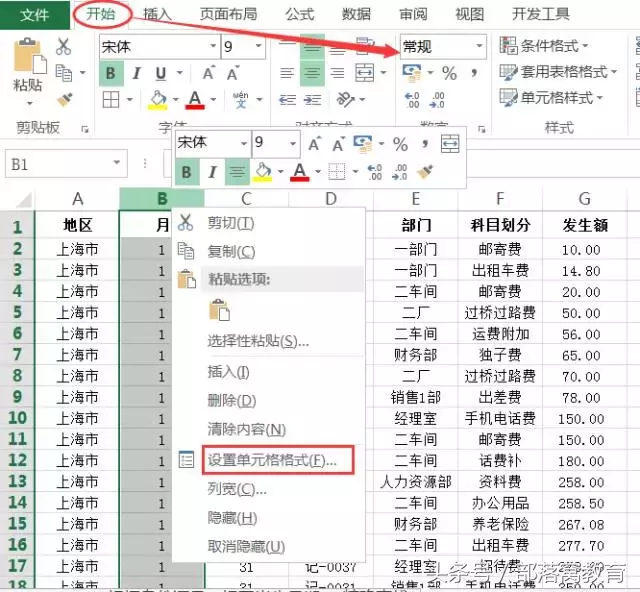Toggle Italic on the mini toolbar

point(212,172)
